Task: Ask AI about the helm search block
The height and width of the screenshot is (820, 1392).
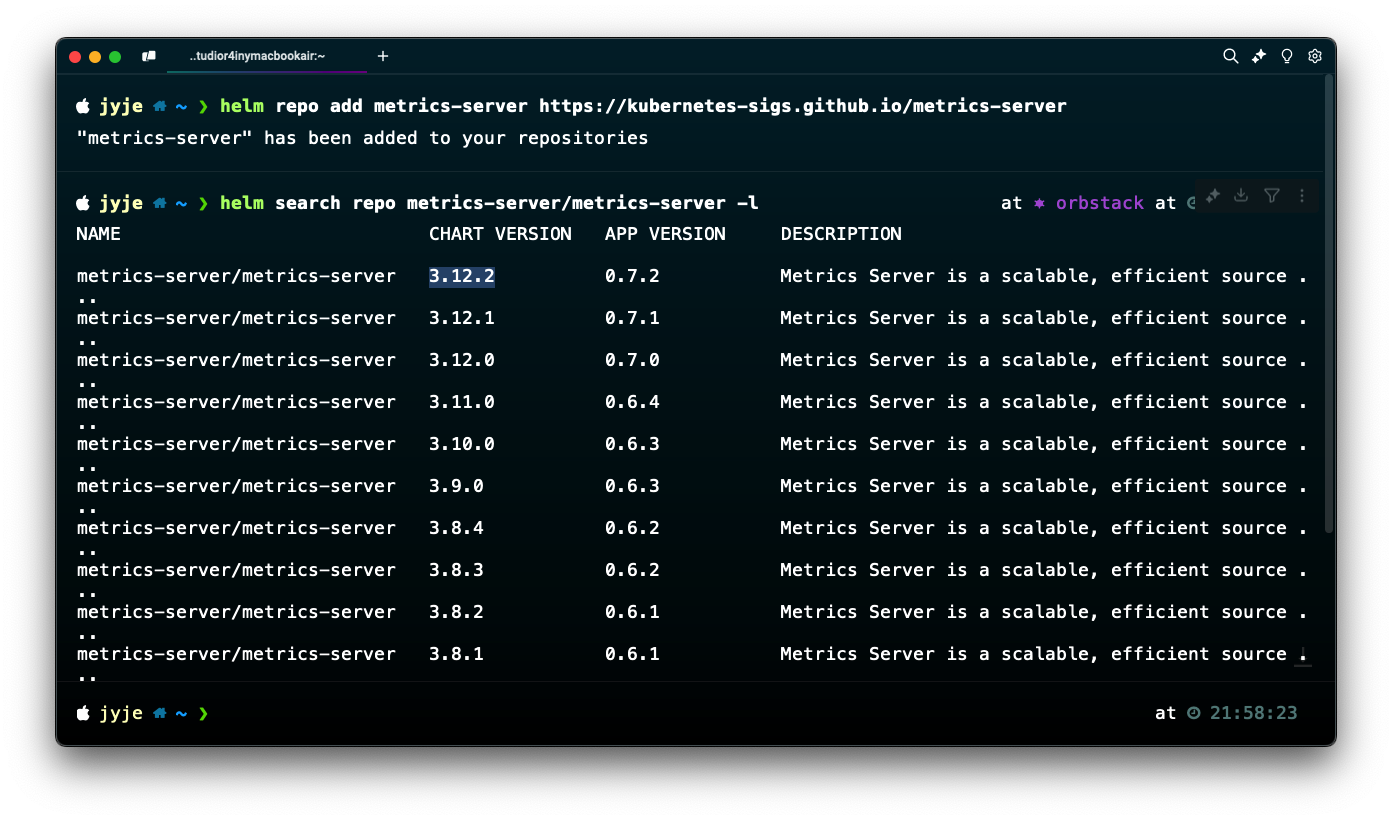Action: click(1213, 196)
